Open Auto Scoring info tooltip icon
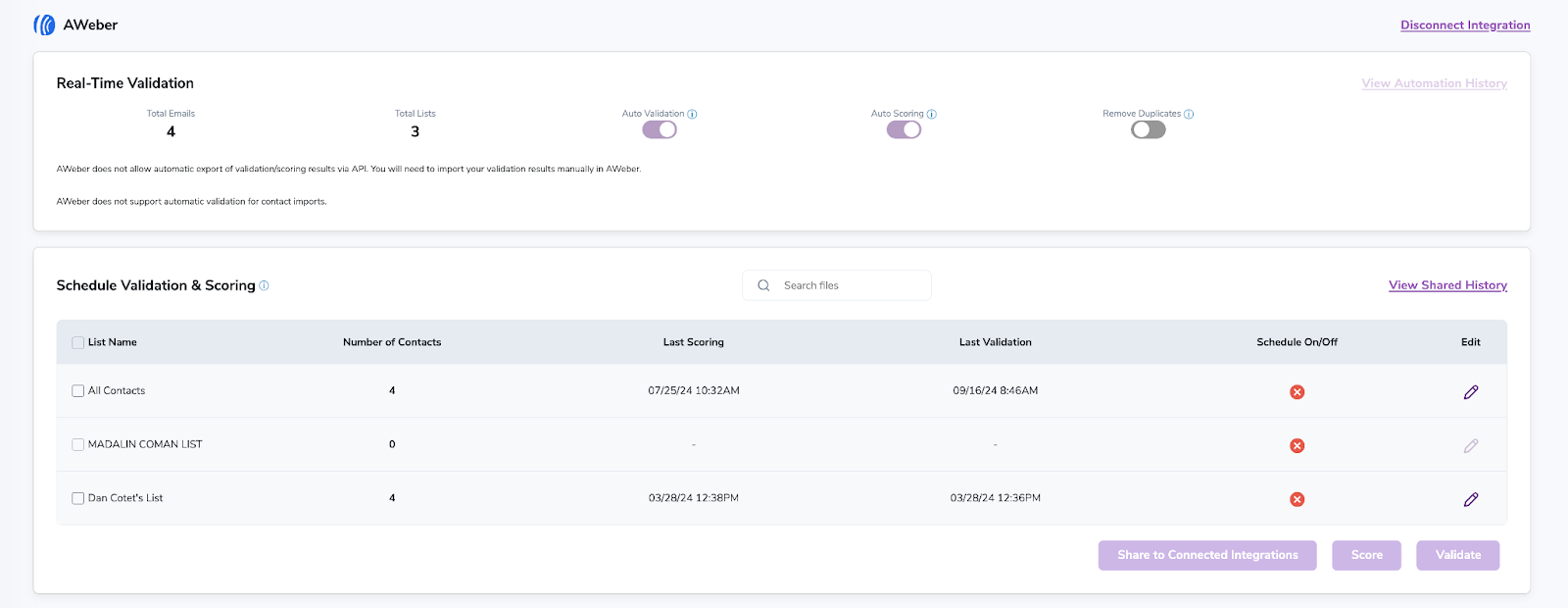Viewport: 1568px width, 608px height. [931, 114]
